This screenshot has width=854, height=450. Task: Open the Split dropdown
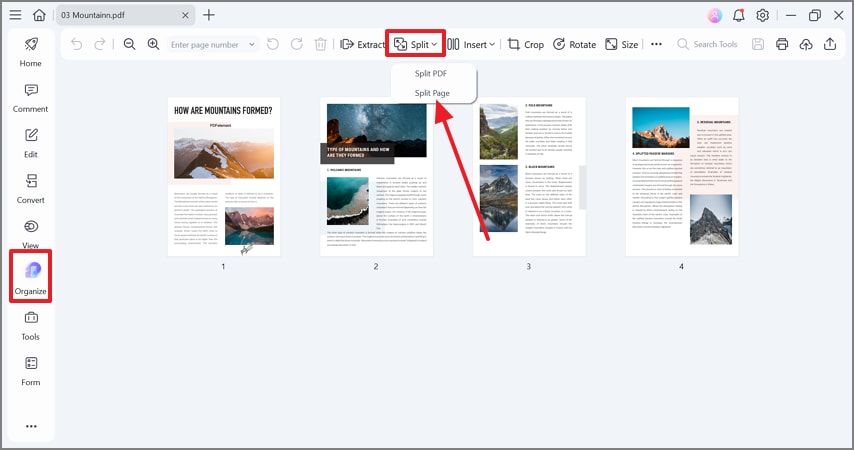[x=416, y=44]
